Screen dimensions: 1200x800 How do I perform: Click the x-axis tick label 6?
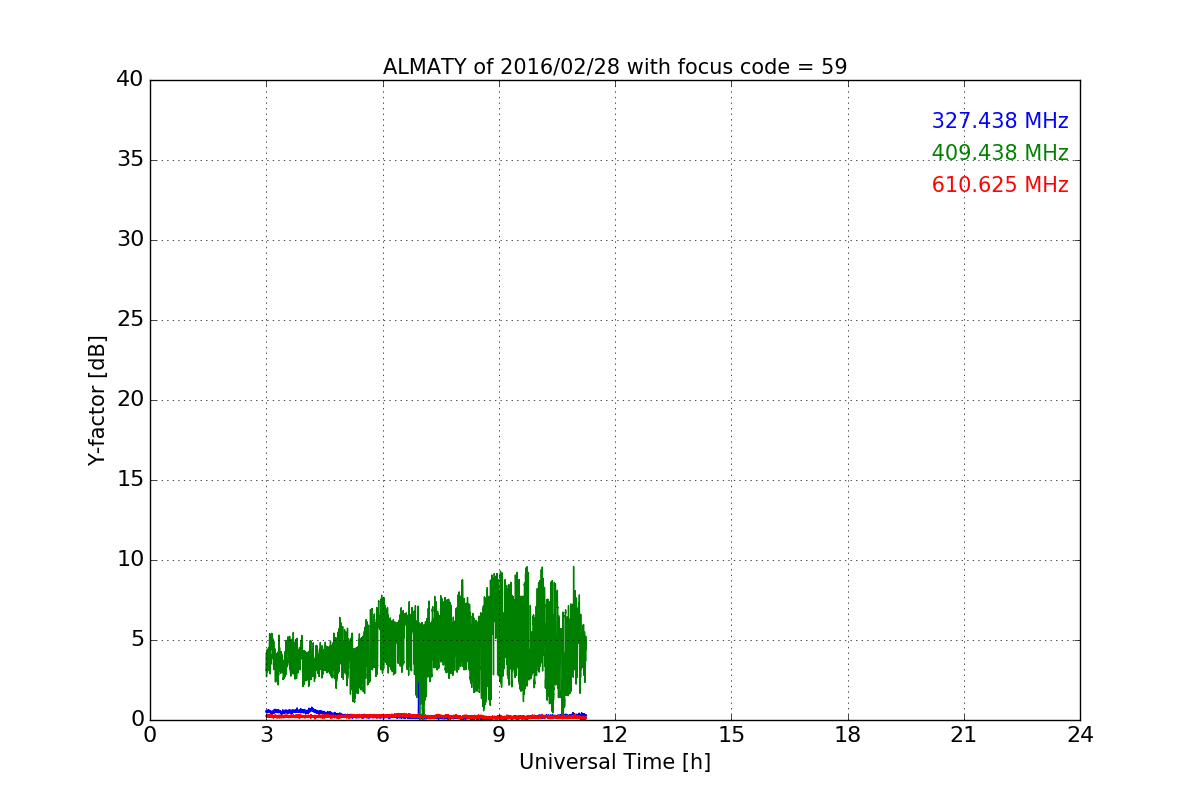pos(382,735)
